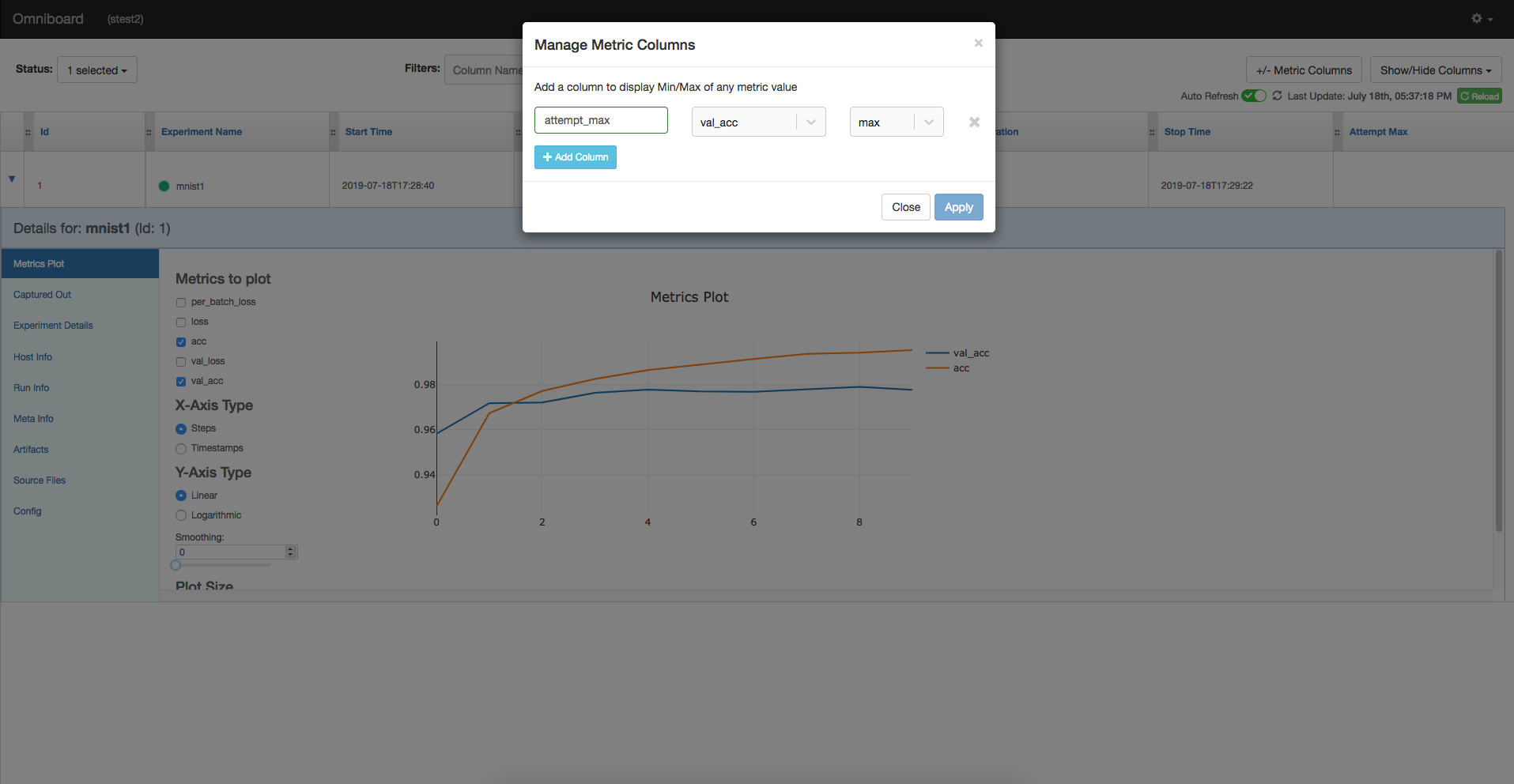Click the refresh icon beside Last Update
The image size is (1514, 784).
[x=1277, y=96]
